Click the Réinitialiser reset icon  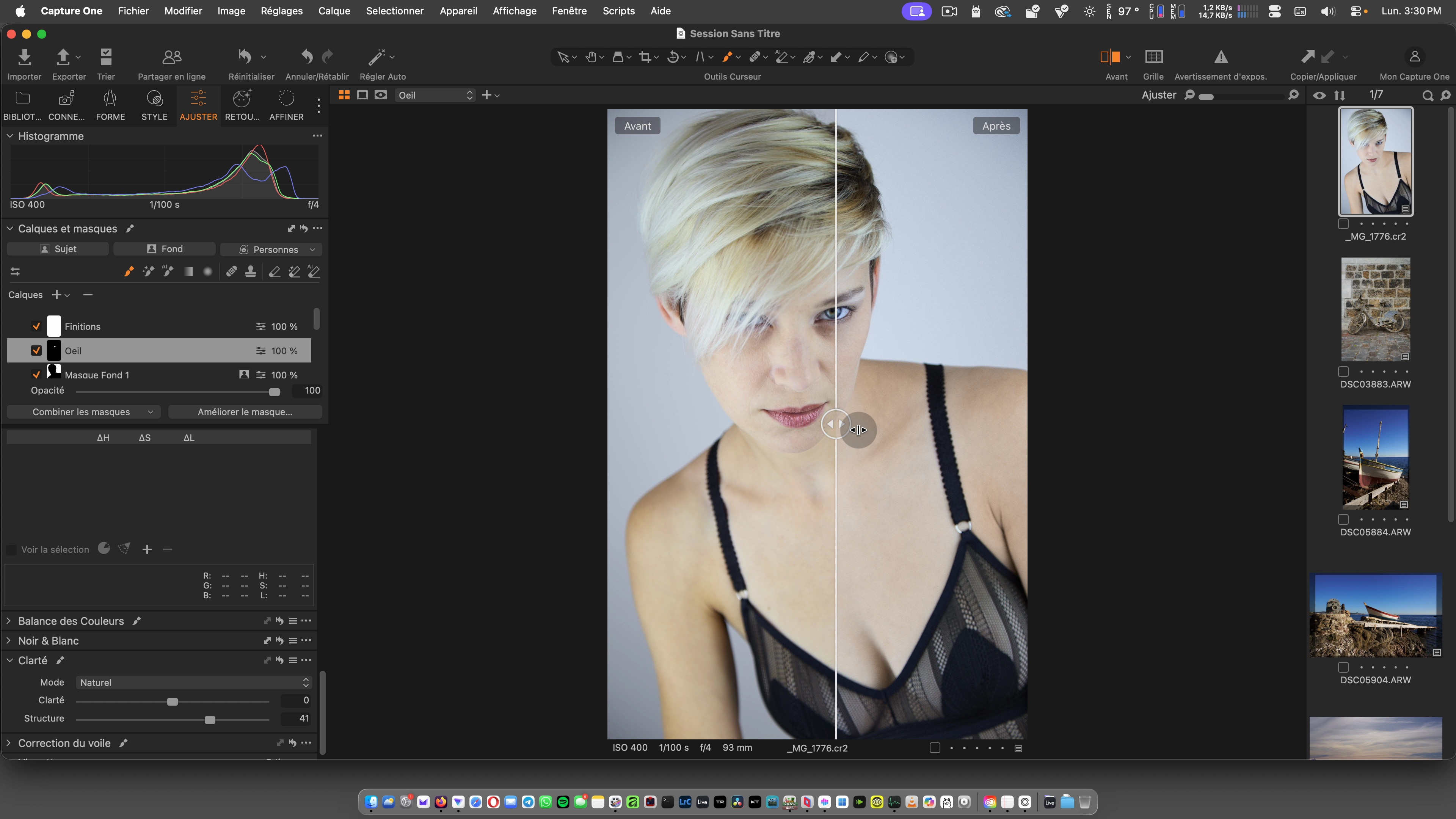(x=244, y=57)
